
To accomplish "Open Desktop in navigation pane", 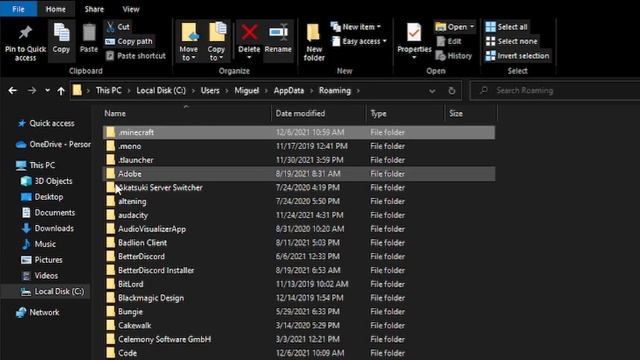I will click(x=42, y=197).
